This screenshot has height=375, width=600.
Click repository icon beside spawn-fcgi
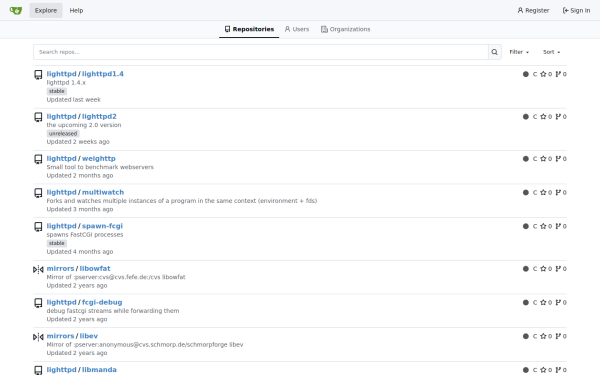click(x=38, y=227)
